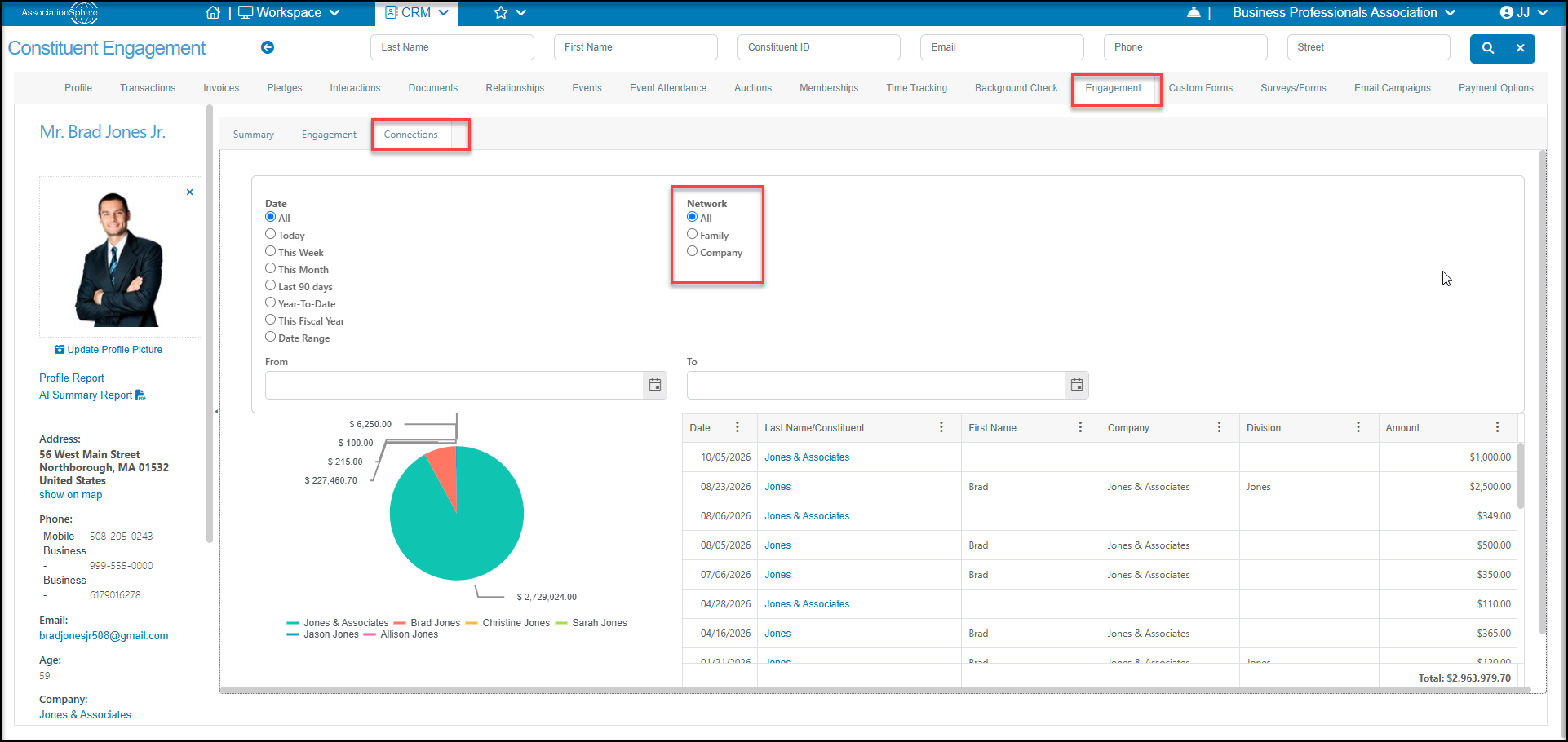Click Update Profile Picture link
Image resolution: width=1568 pixels, height=742 pixels.
point(109,350)
